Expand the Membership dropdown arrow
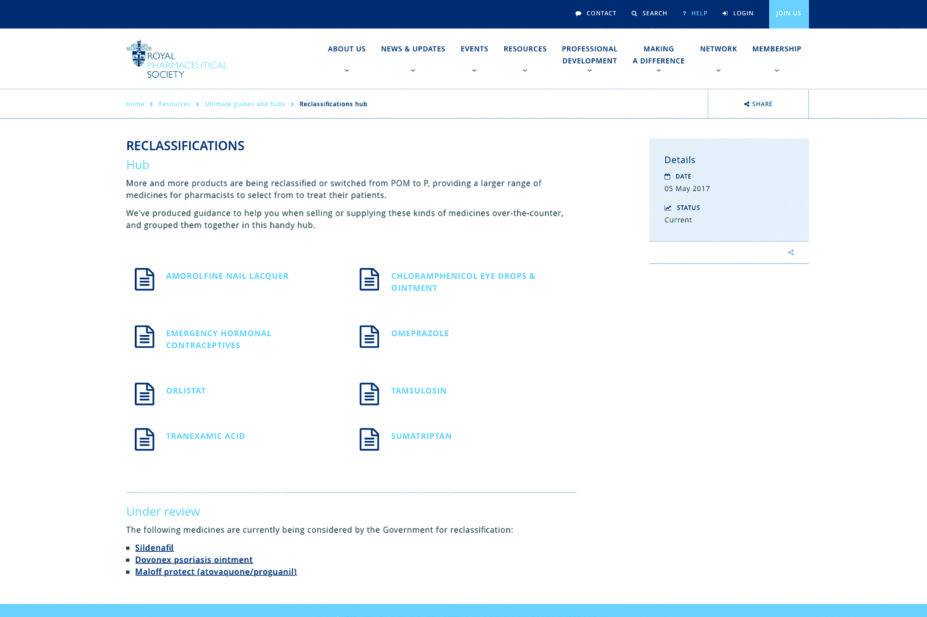The image size is (927, 617). 776,70
